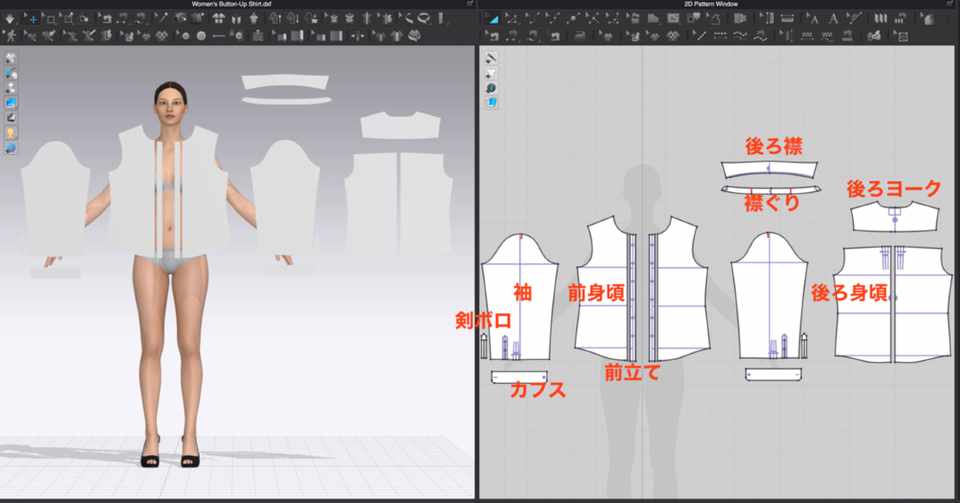Choose the Rectangle pattern tool in 2D toolbar
This screenshot has width=960, height=503.
pyautogui.click(x=673, y=19)
